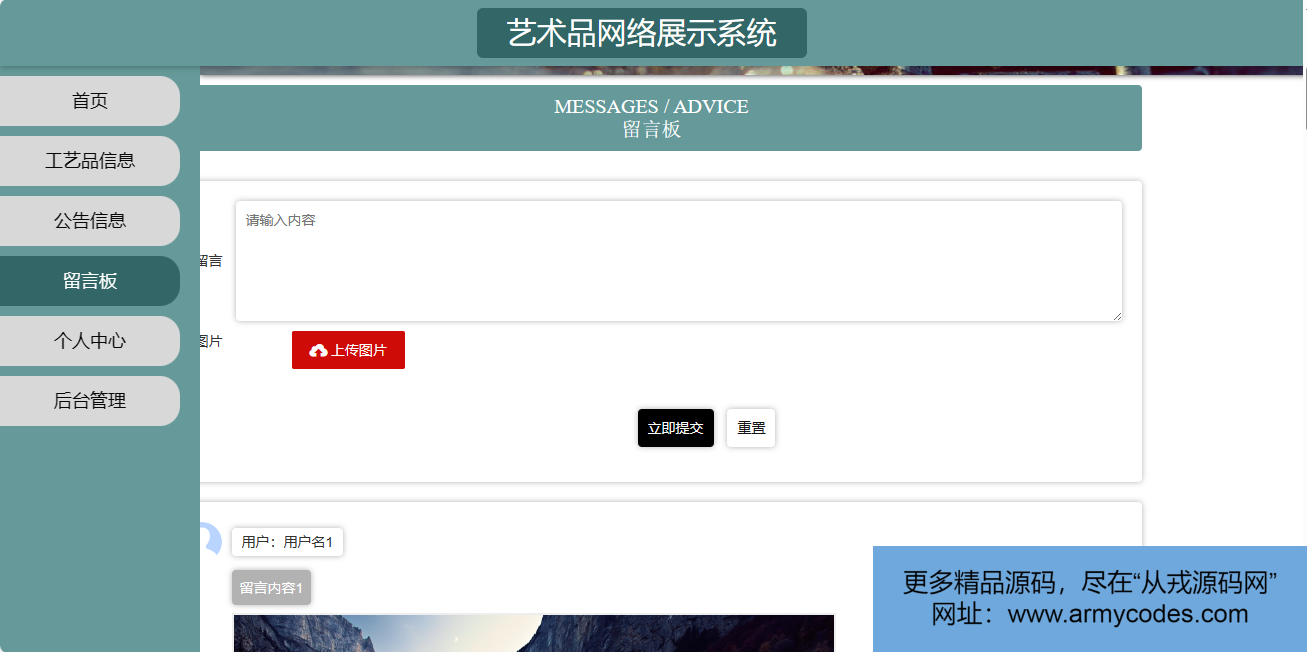1307x652 pixels.
Task: Click the 艺术品网络展示系统 title
Action: 642,33
